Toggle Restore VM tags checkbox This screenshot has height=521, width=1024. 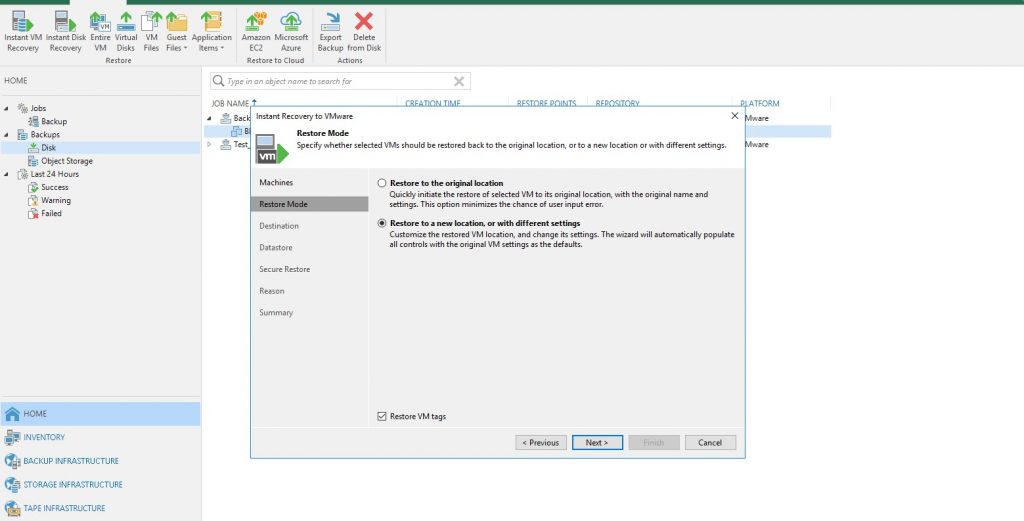pos(382,417)
